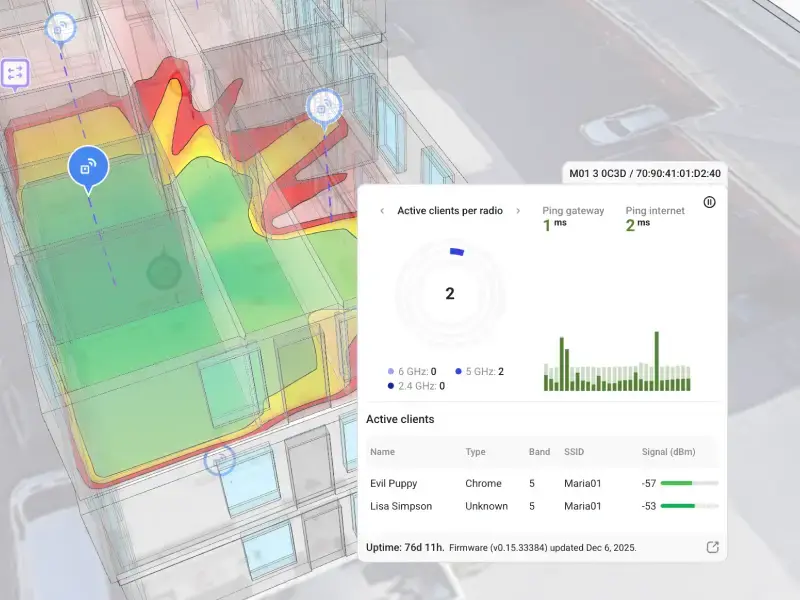
Task: Toggle the 6 GHz legend entry
Action: point(412,371)
